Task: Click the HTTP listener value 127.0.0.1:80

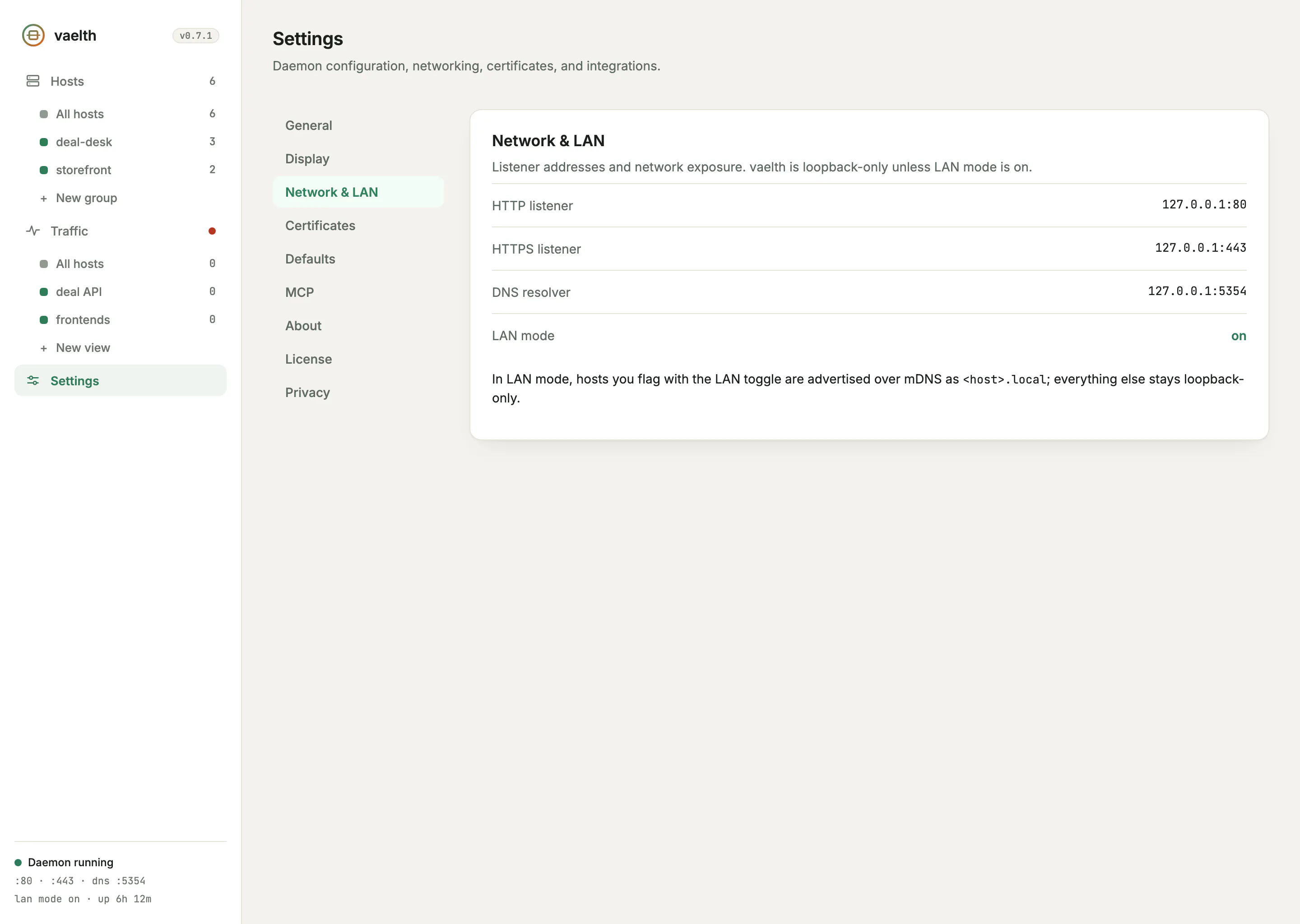Action: coord(1204,204)
